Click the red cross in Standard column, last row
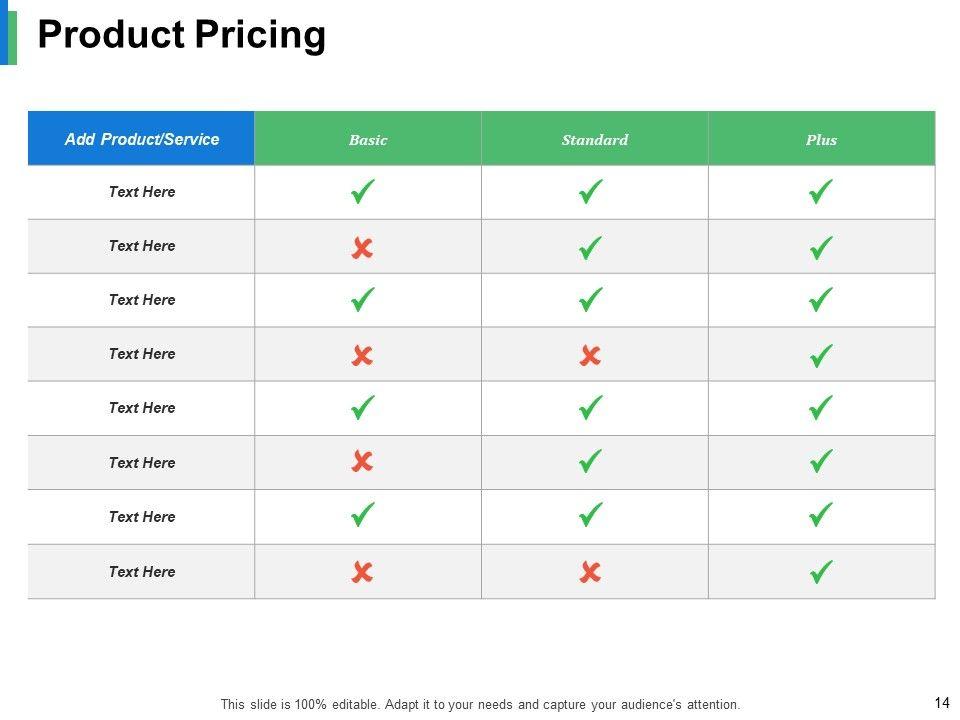 pos(590,572)
